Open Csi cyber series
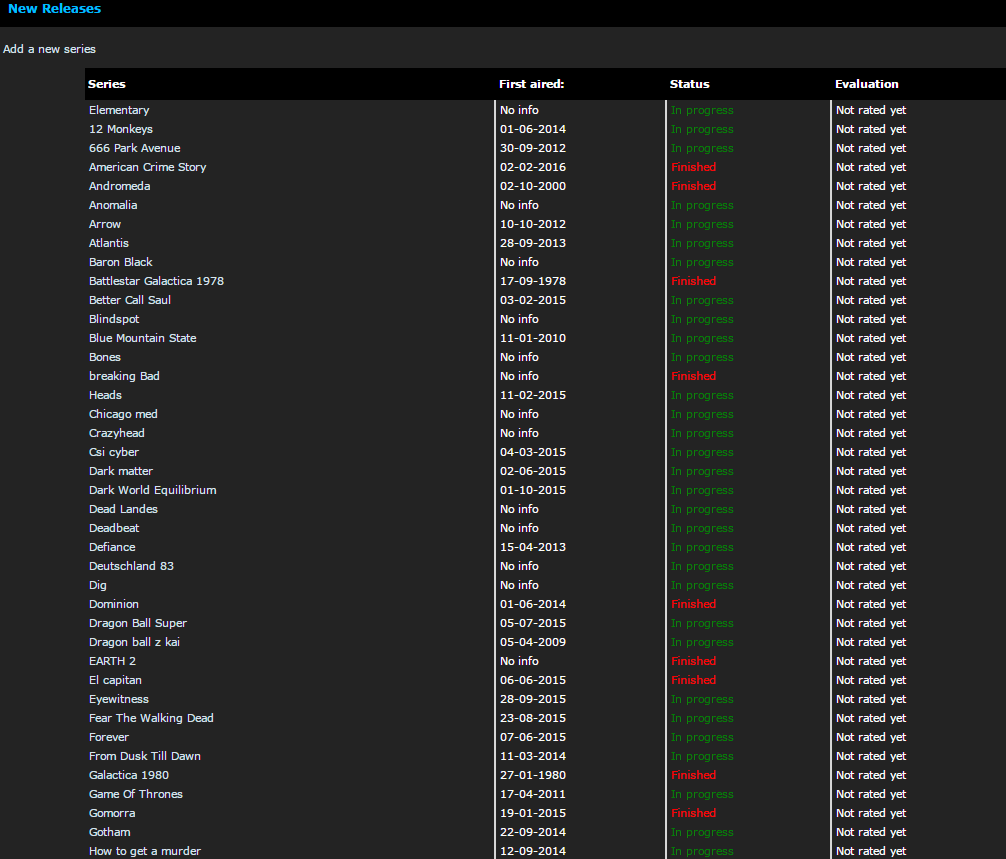The image size is (1006, 859). 114,452
